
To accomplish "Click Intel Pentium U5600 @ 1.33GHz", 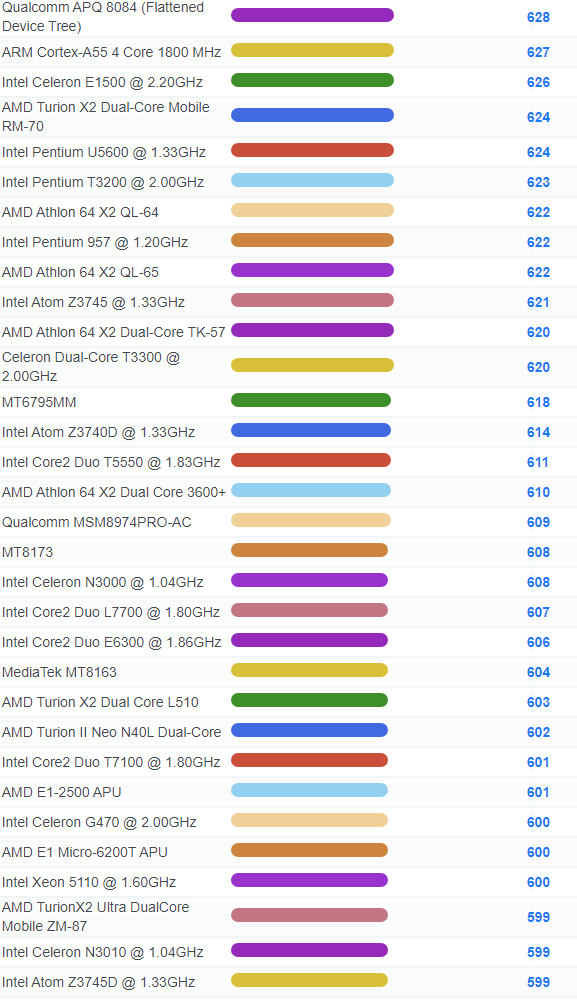I will coord(104,152).
